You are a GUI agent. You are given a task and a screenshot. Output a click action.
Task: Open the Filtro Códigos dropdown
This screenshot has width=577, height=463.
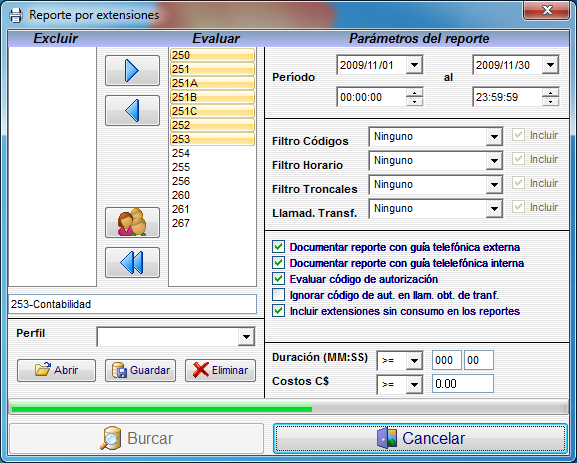[494, 137]
